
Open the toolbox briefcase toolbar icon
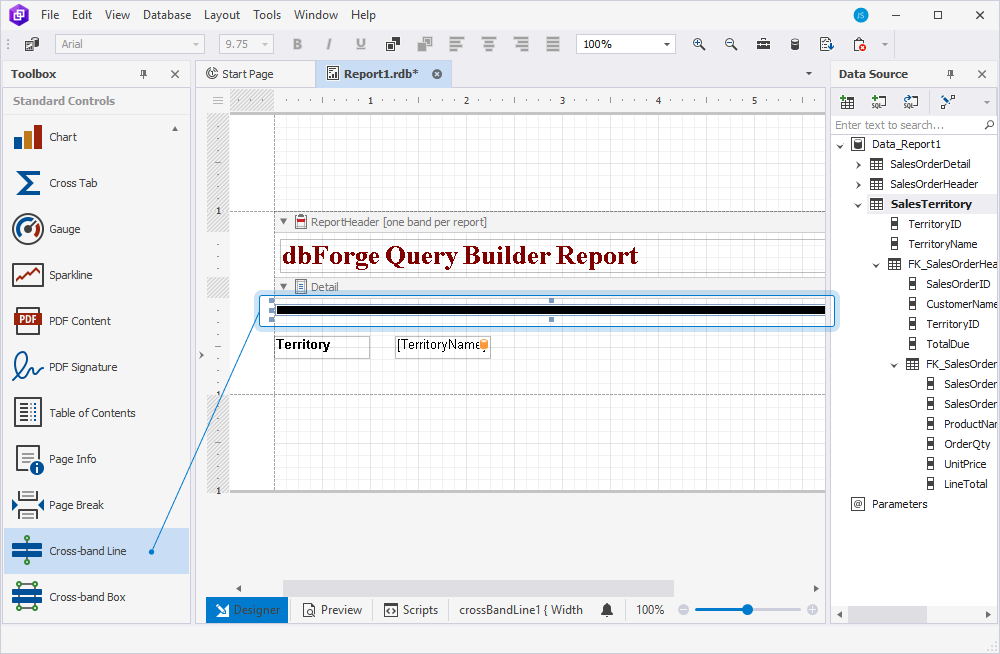coord(763,44)
